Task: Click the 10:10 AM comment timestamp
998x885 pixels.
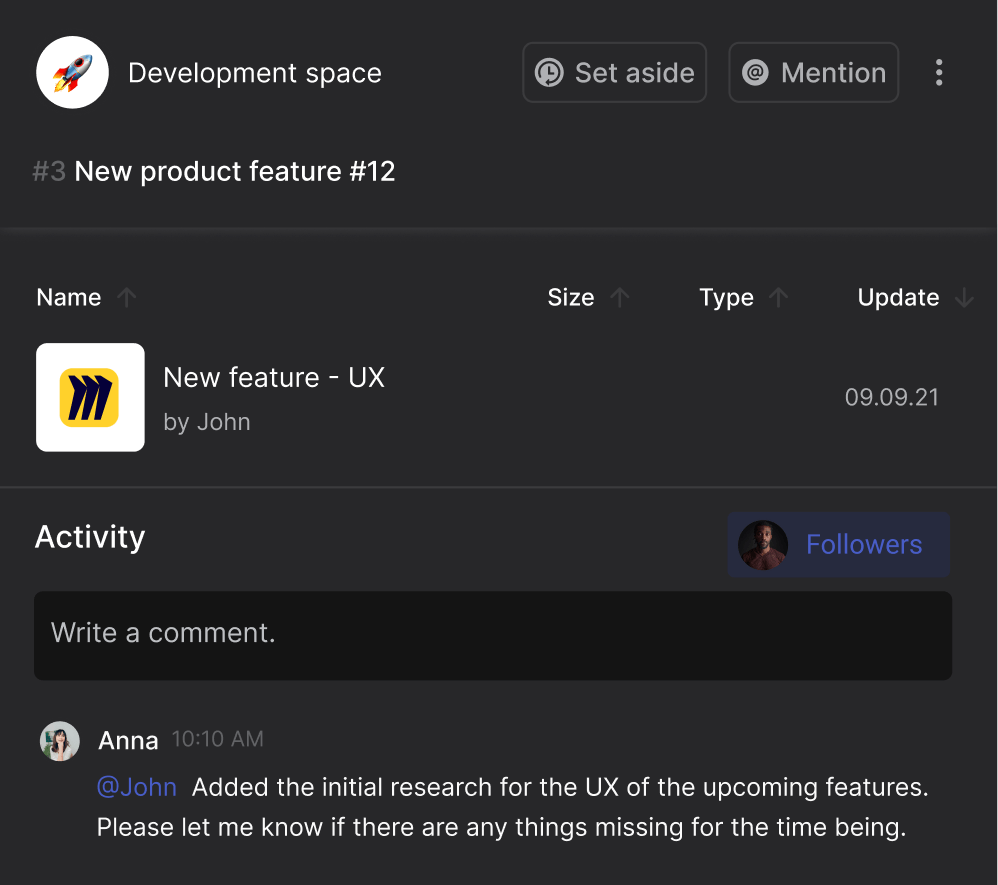Action: tap(218, 739)
